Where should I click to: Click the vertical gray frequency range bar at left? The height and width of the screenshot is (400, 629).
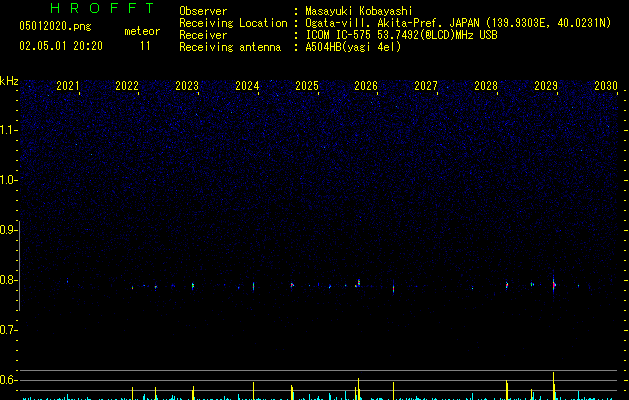[20, 266]
